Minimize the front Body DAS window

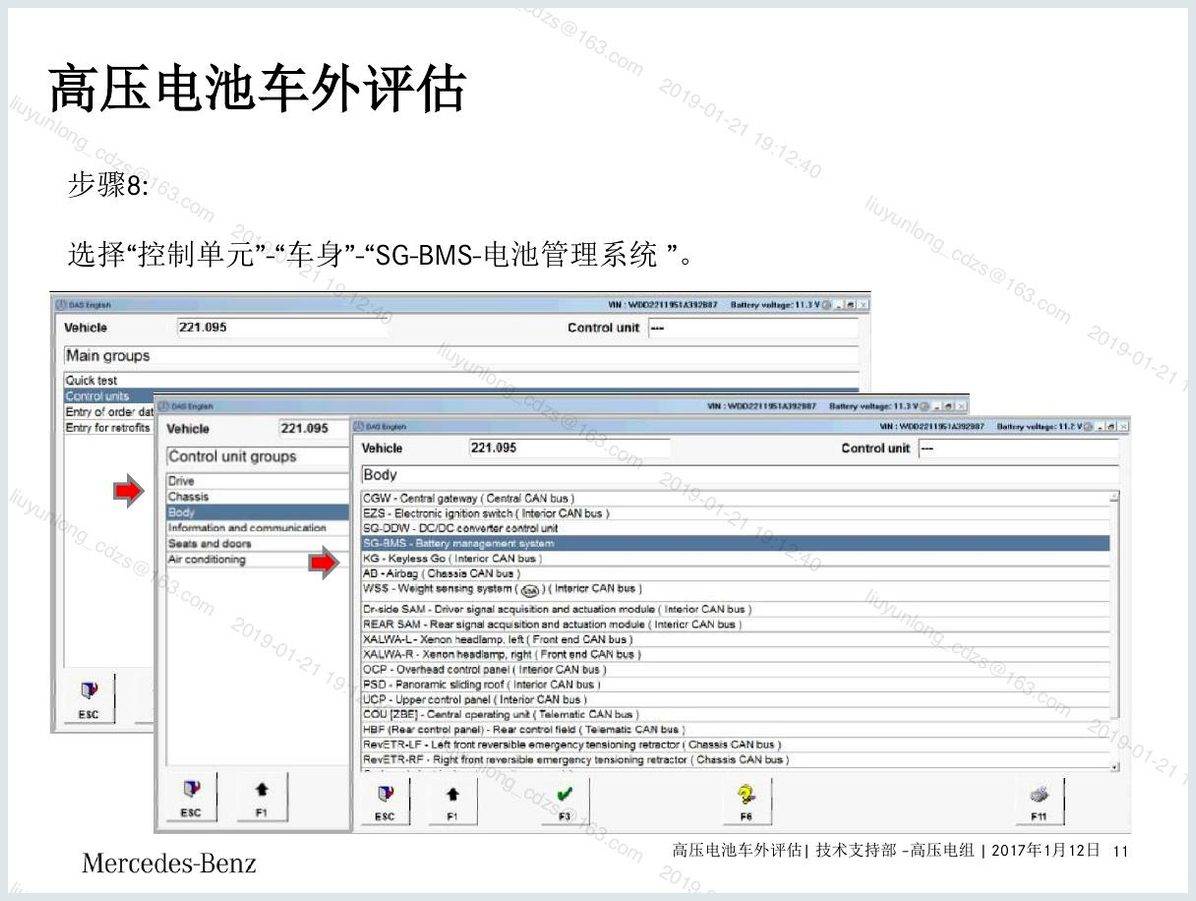pyautogui.click(x=1101, y=426)
